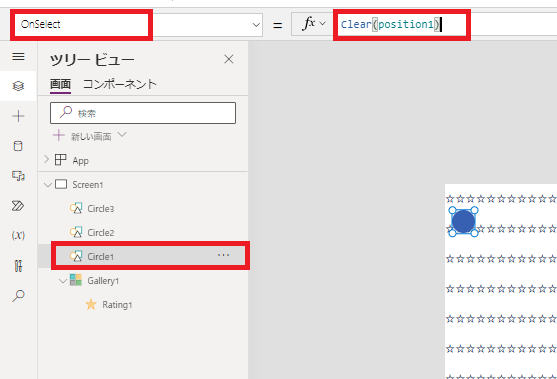Image resolution: width=557 pixels, height=379 pixels.
Task: Switch to the コンポーネント tab
Action: 120,85
